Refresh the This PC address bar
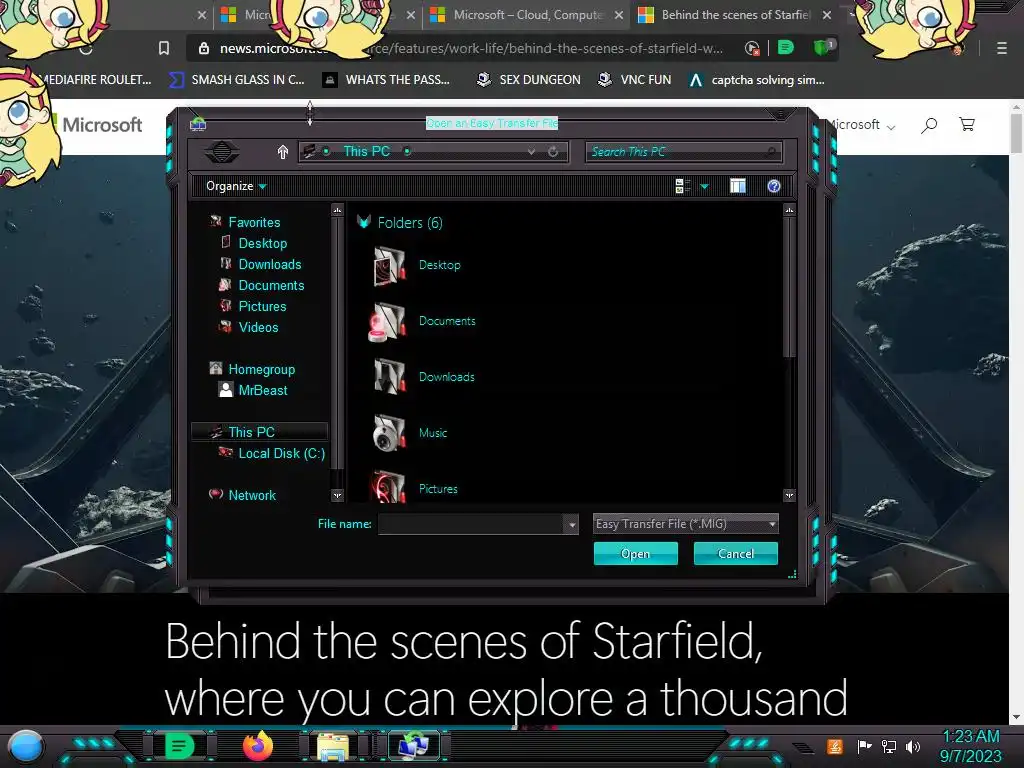Screen dimensions: 1024x768 pyautogui.click(x=553, y=152)
